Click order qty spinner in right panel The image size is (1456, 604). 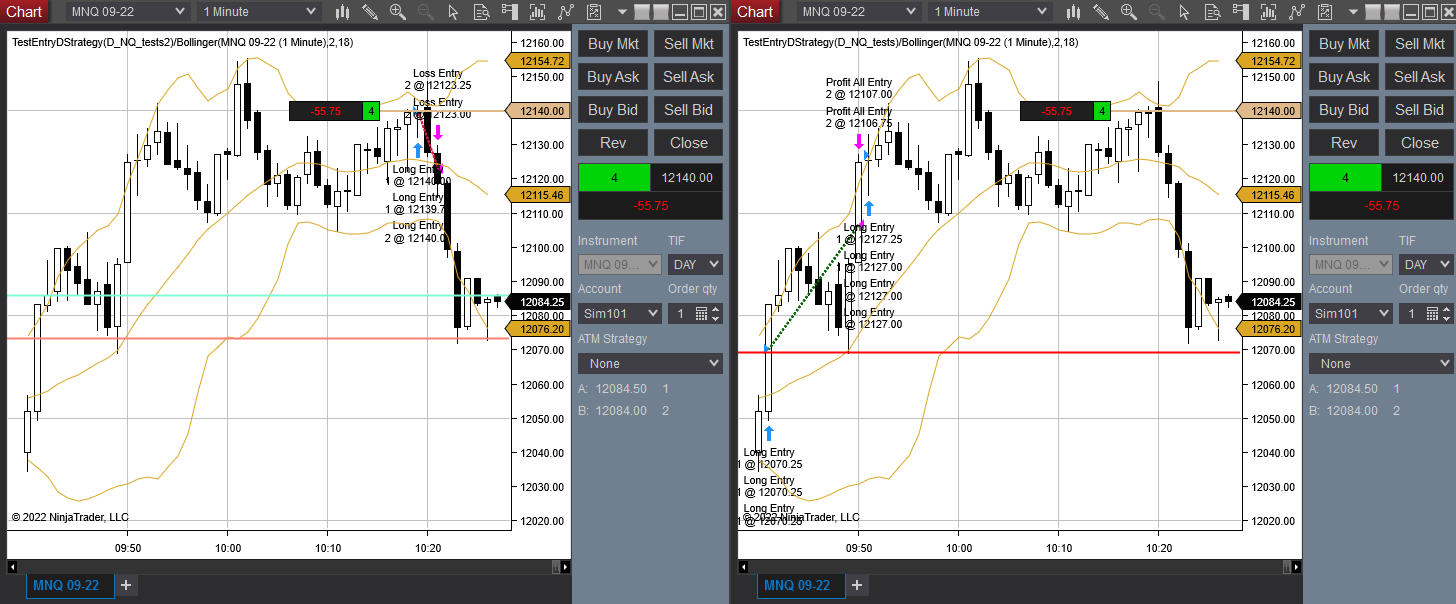tap(1447, 314)
